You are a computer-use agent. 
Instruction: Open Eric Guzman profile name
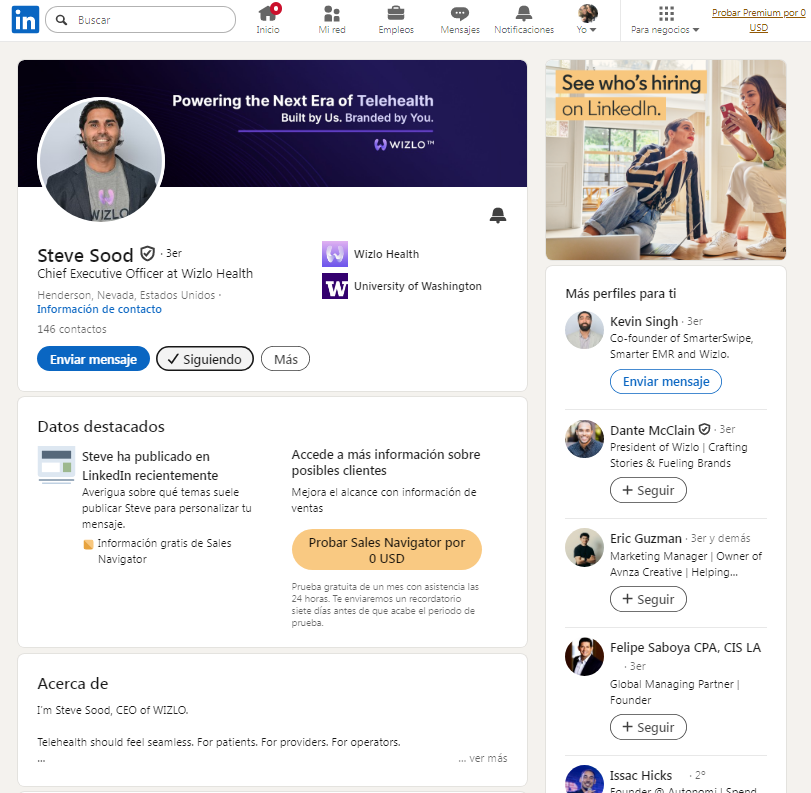(645, 538)
